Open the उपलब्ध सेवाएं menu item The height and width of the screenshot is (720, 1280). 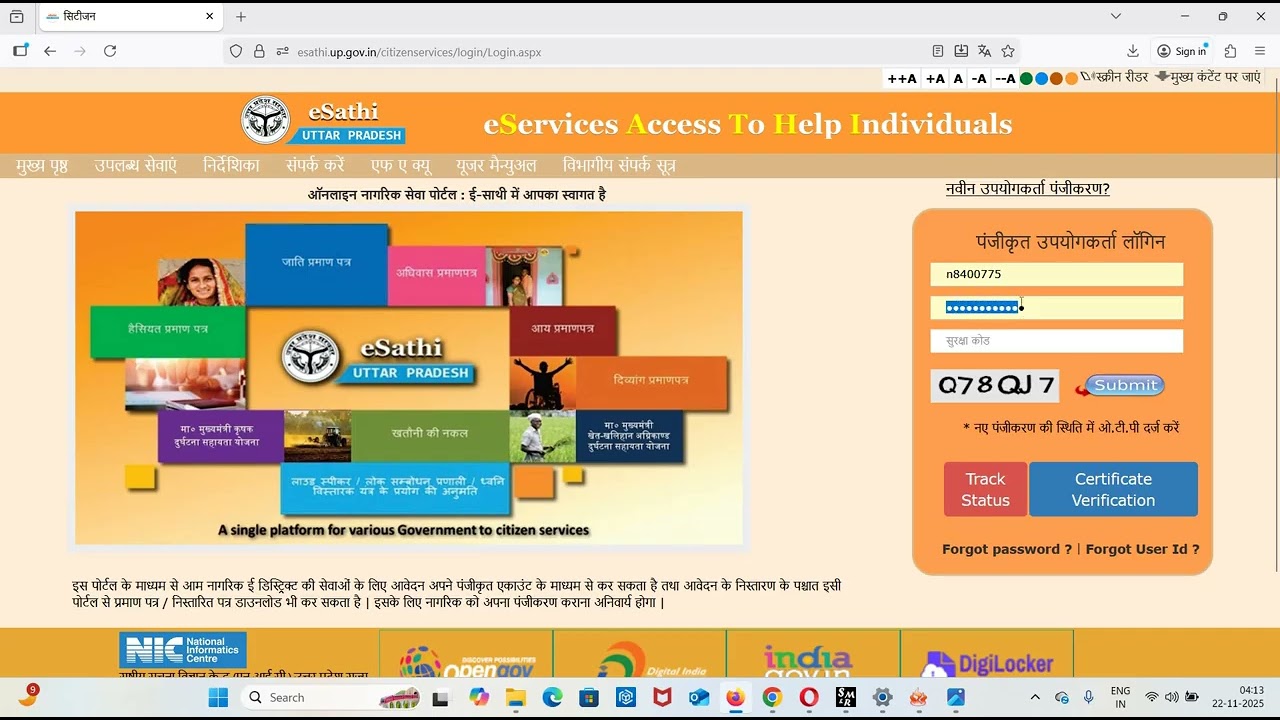coord(135,166)
